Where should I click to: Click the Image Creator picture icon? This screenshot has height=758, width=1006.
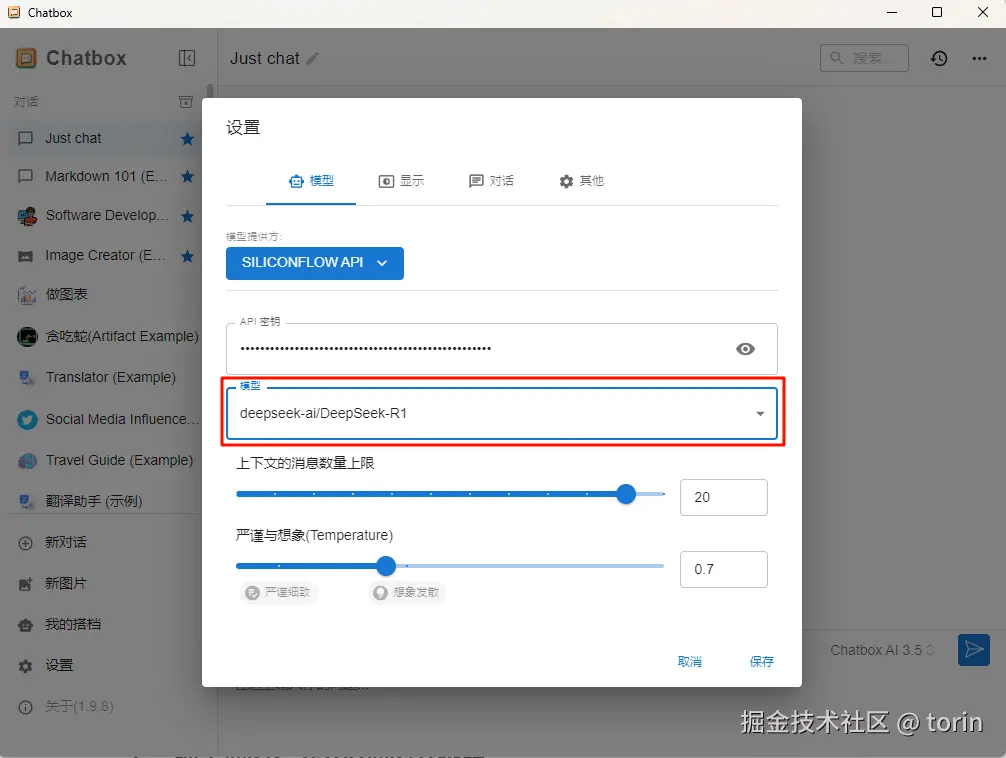25,256
